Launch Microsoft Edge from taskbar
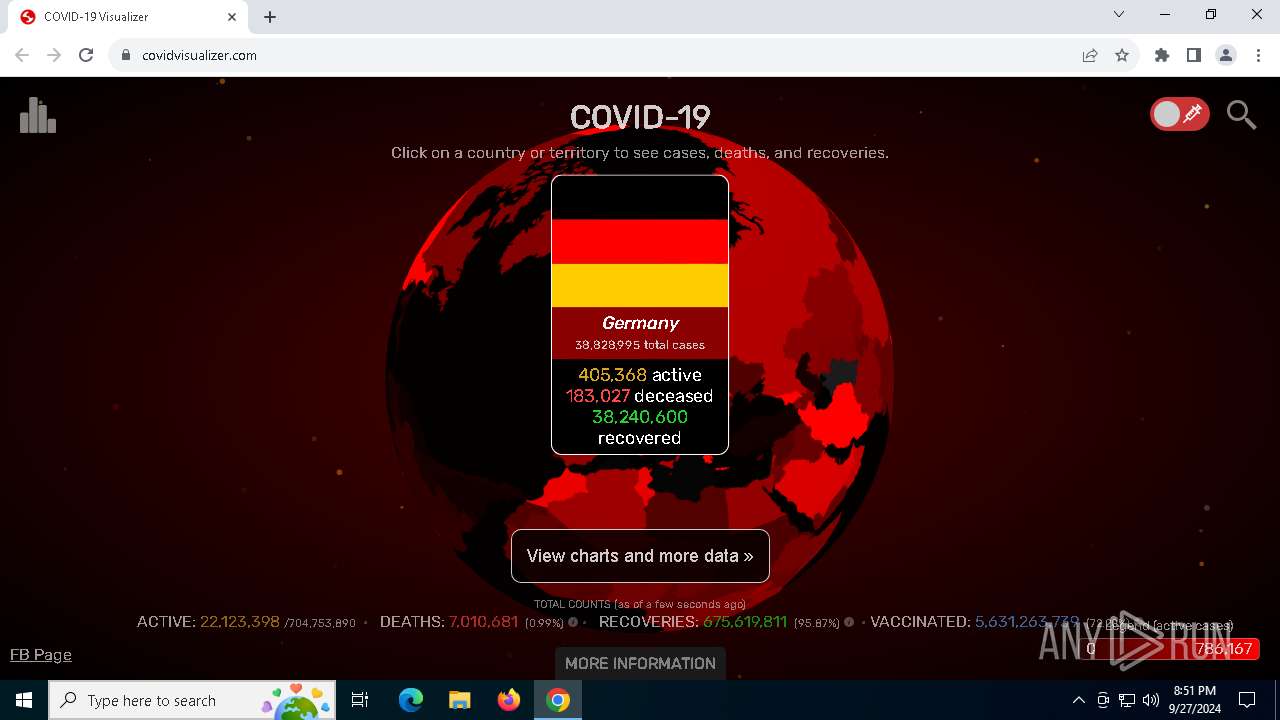This screenshot has height=720, width=1280. 411,700
